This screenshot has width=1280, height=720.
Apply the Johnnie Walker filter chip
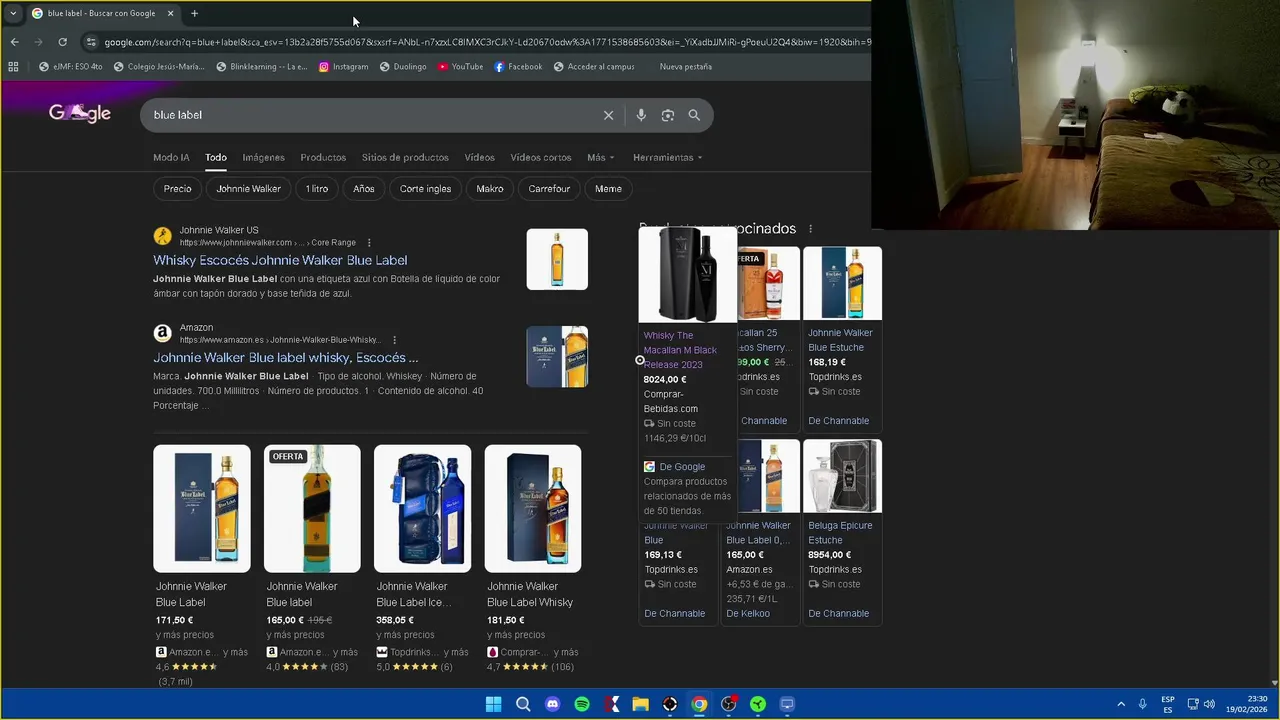(x=248, y=188)
